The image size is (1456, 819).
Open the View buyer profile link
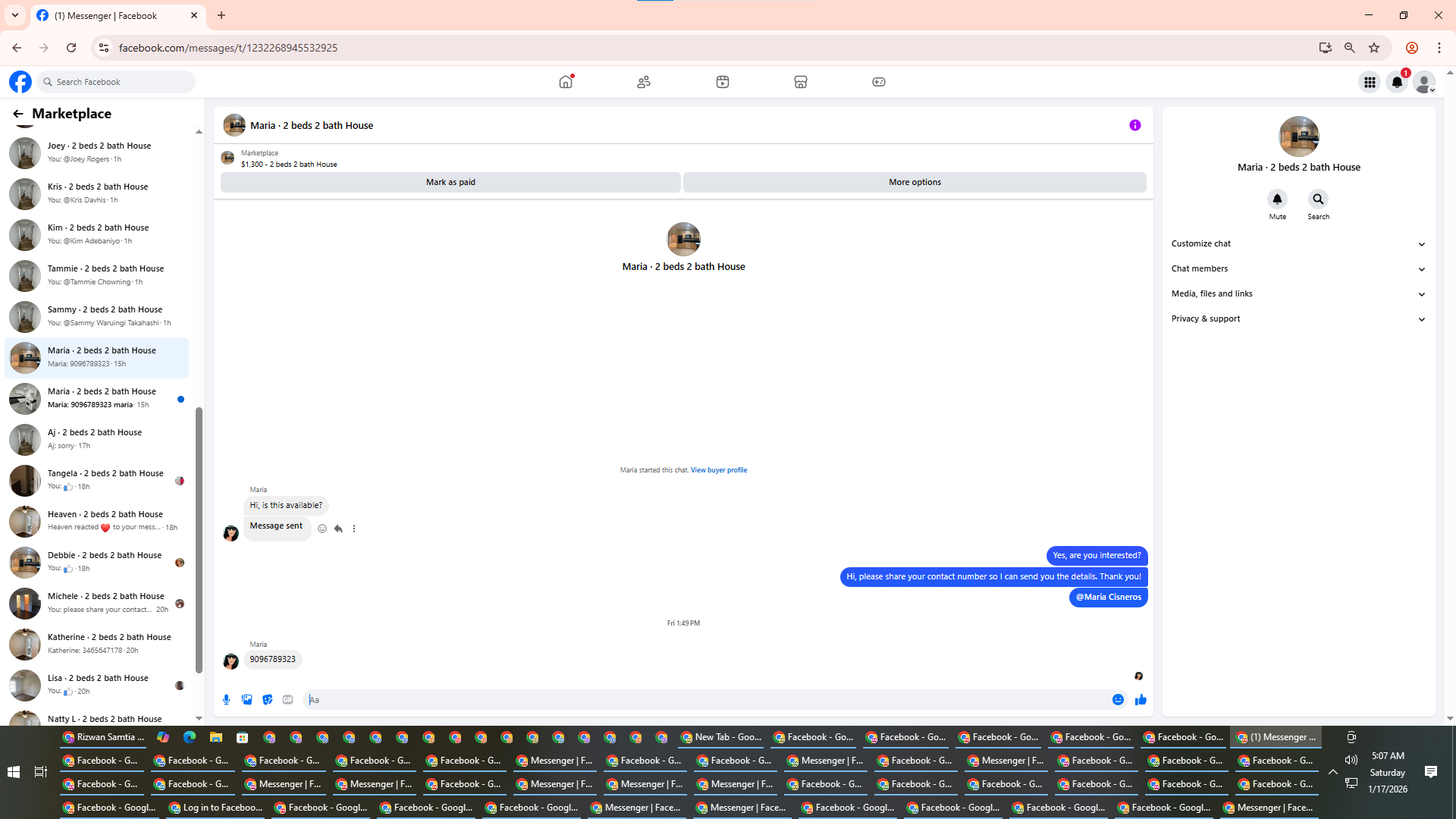pos(718,470)
